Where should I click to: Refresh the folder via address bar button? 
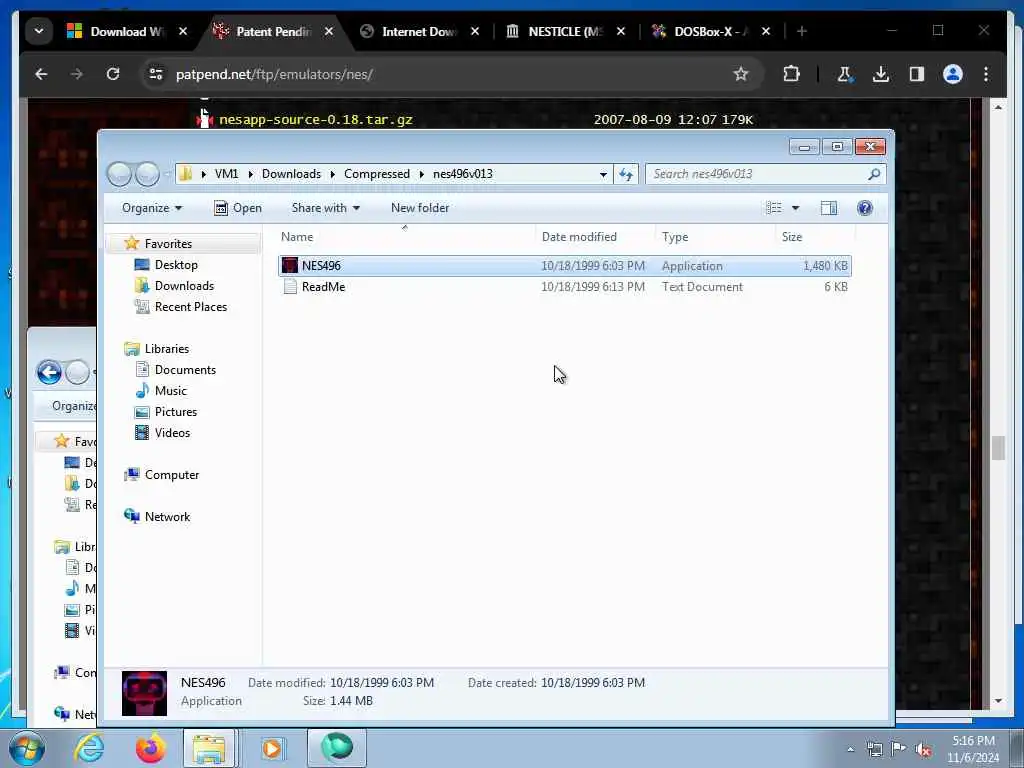(626, 174)
